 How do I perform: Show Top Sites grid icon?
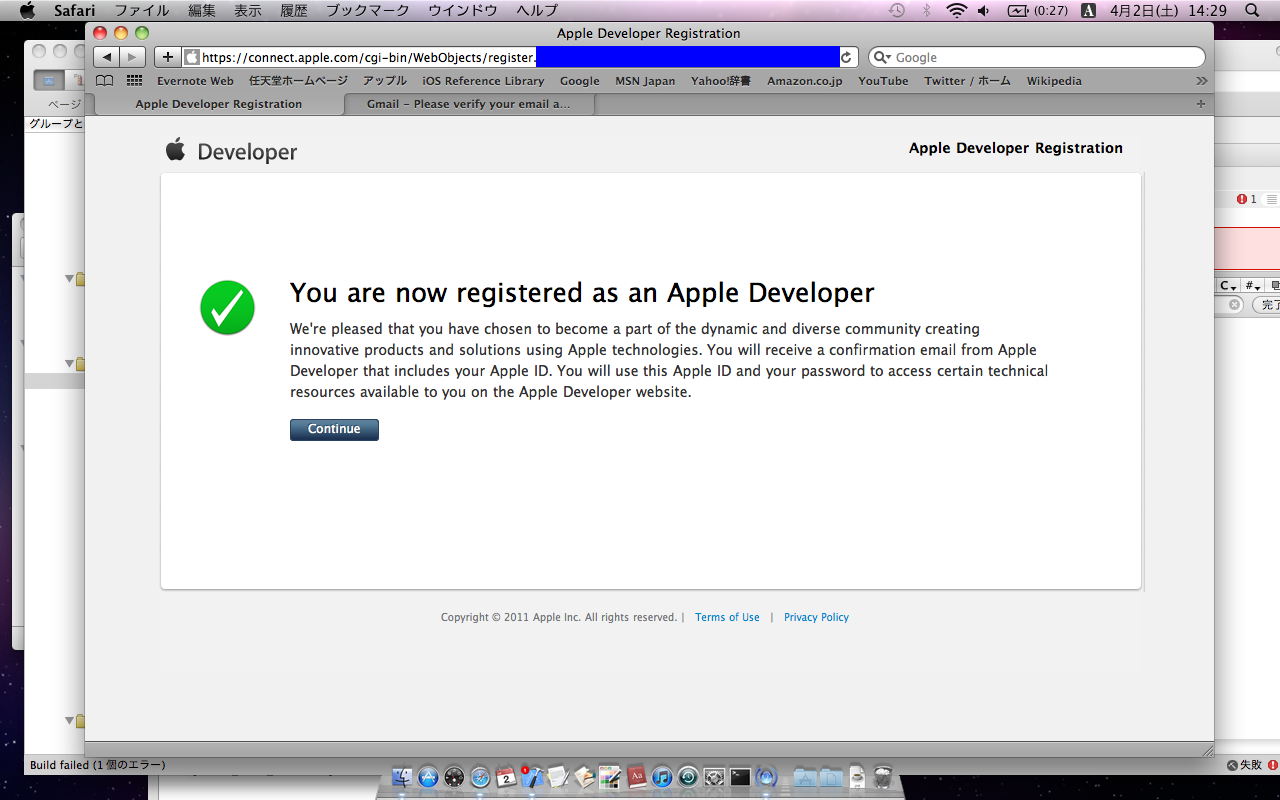(x=135, y=81)
